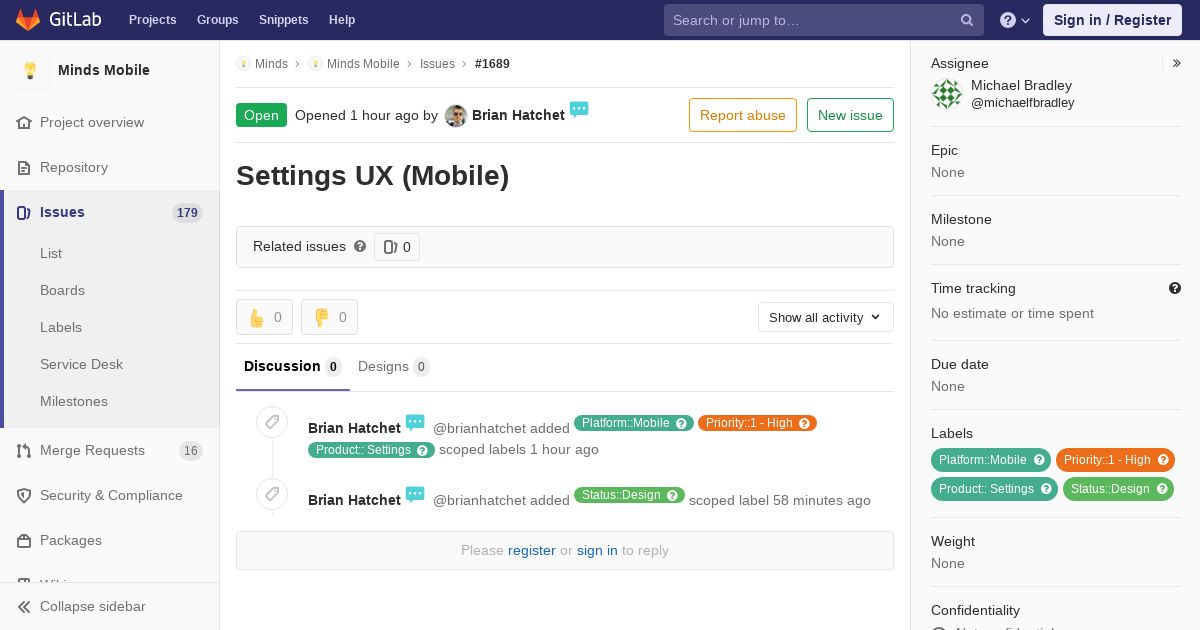Click the Issues count badge 179
The height and width of the screenshot is (630, 1200).
click(x=187, y=213)
